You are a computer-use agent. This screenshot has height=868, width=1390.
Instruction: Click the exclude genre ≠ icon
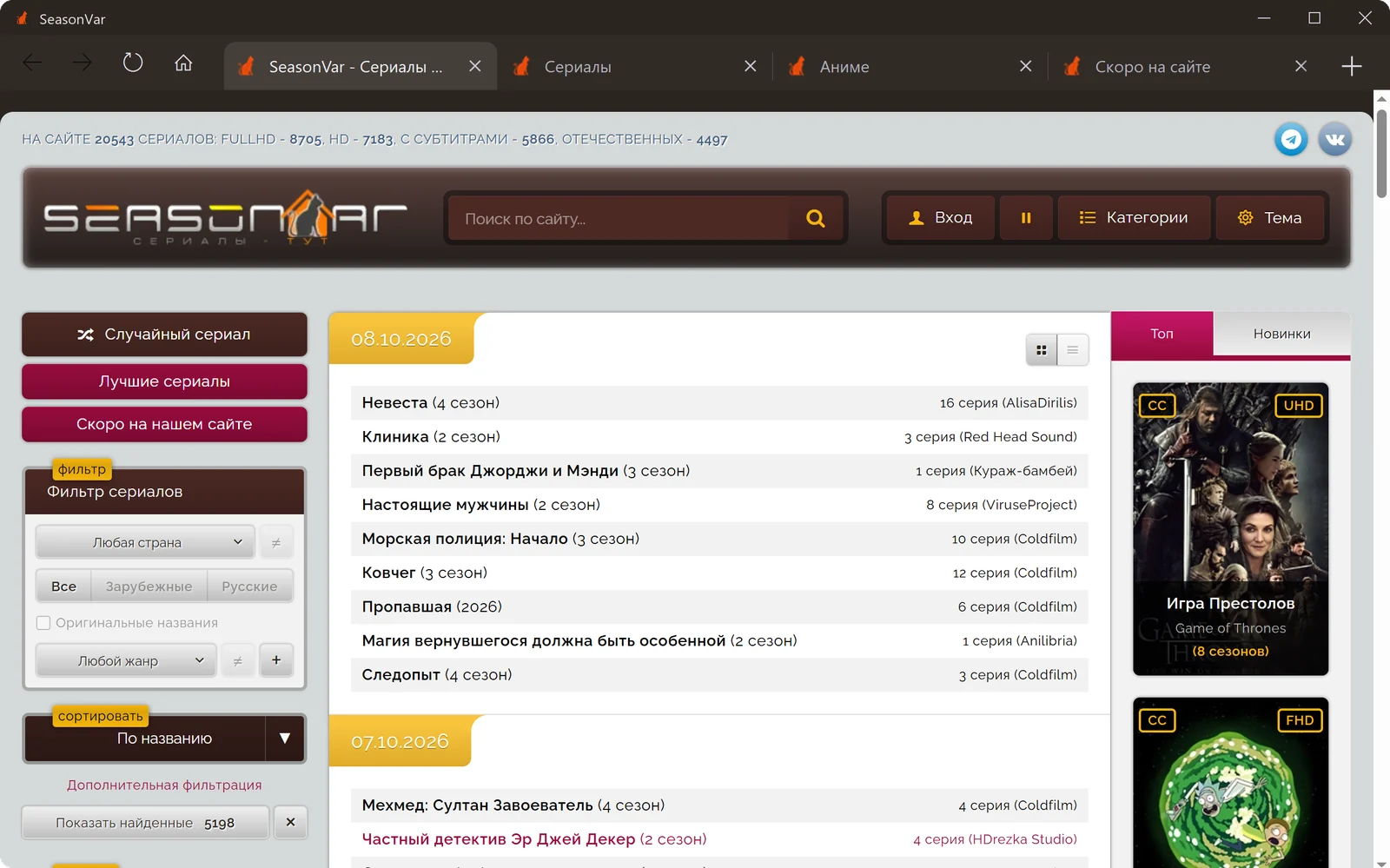tap(237, 661)
